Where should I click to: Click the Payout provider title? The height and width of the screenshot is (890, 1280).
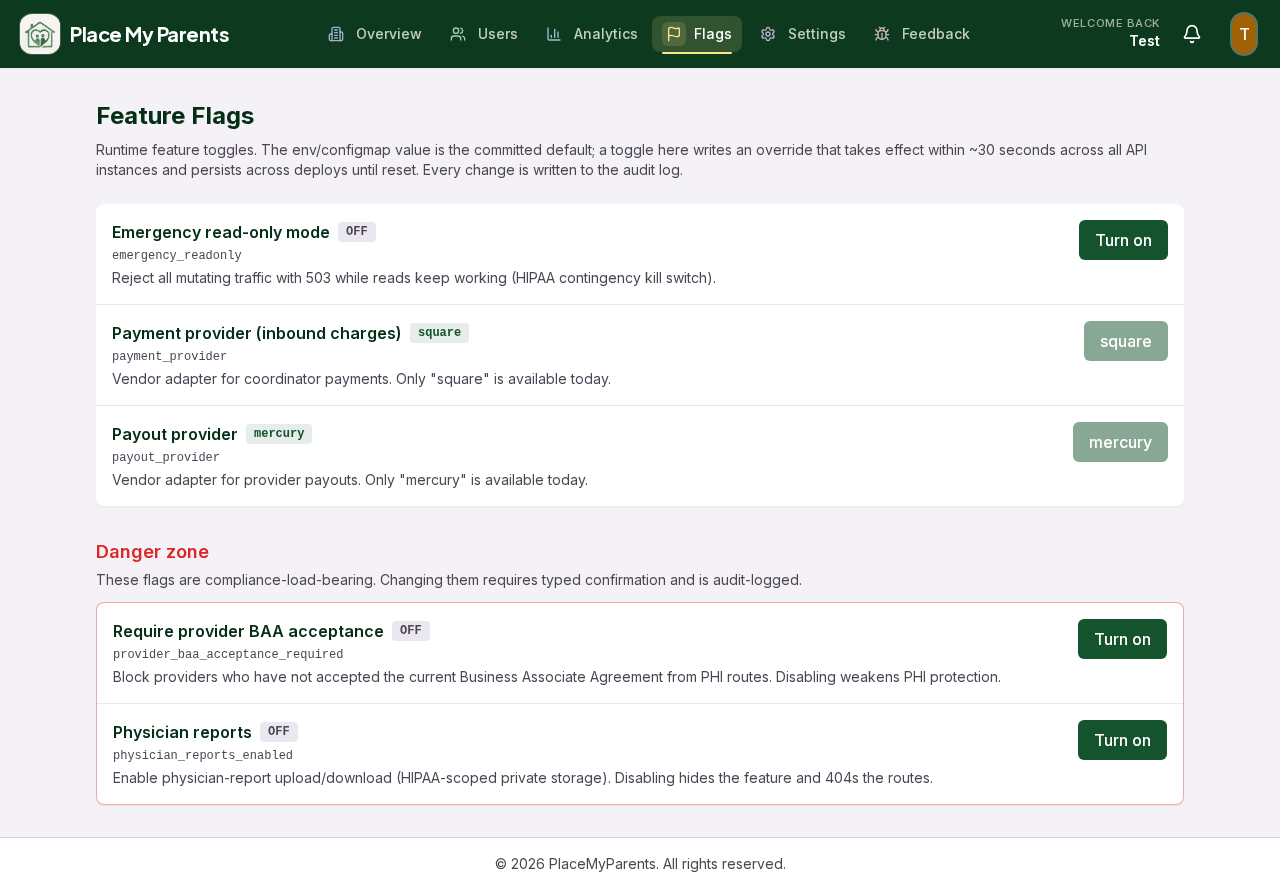(x=175, y=434)
